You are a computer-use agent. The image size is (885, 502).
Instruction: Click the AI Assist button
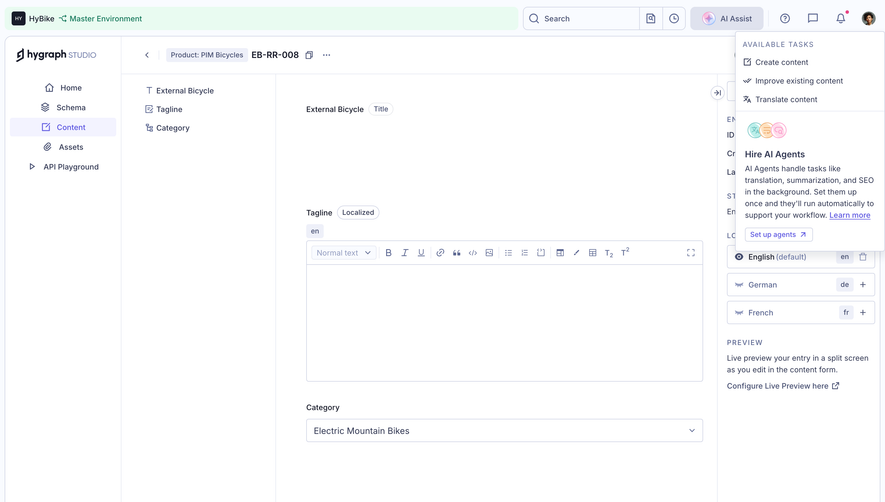727,19
